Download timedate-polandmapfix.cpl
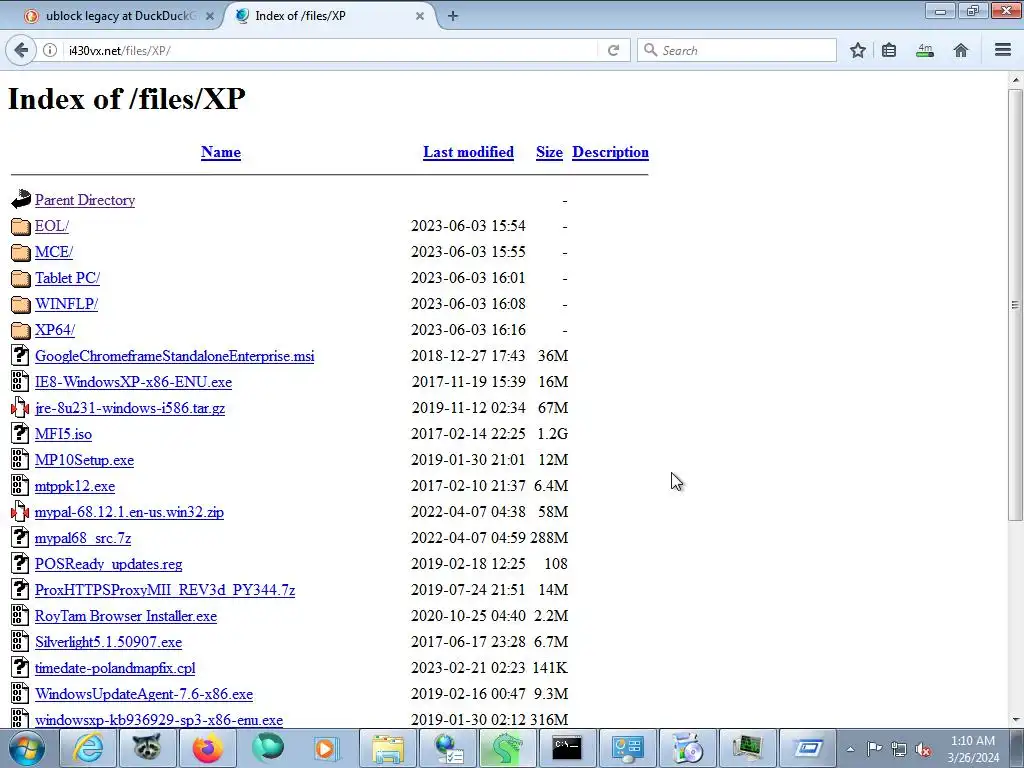The width and height of the screenshot is (1024, 768). click(115, 668)
